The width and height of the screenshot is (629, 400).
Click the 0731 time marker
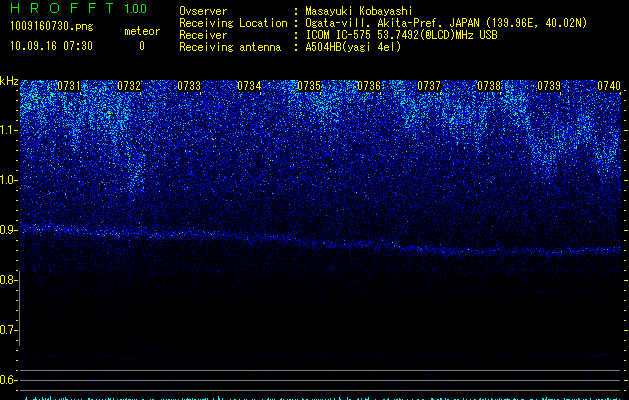point(69,86)
